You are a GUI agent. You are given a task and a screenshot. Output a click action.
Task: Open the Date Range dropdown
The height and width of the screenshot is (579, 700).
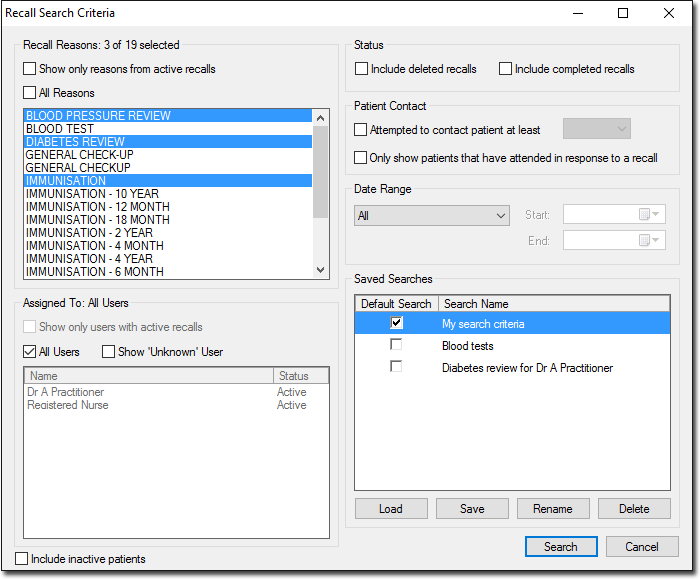click(432, 215)
